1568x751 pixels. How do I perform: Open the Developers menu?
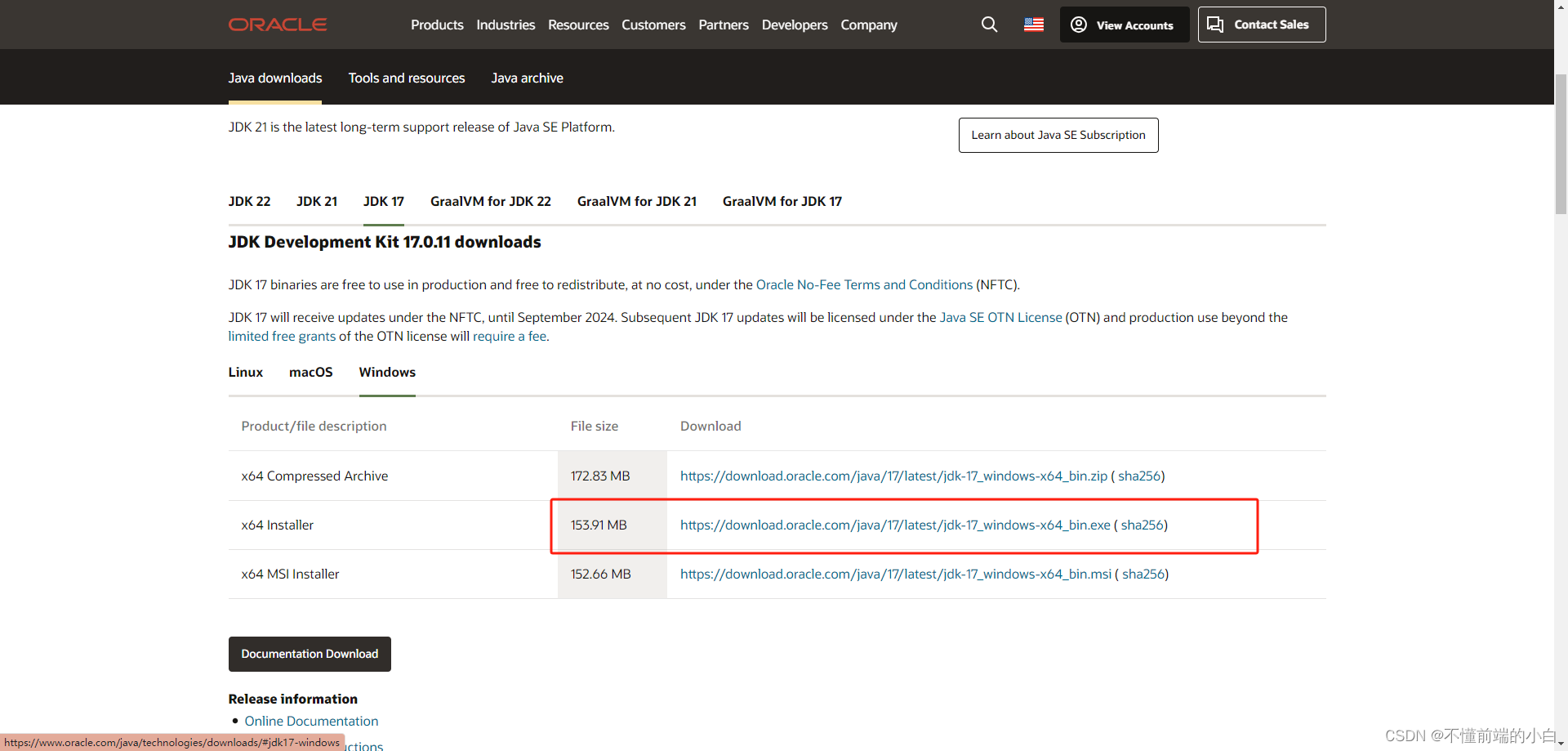point(795,25)
